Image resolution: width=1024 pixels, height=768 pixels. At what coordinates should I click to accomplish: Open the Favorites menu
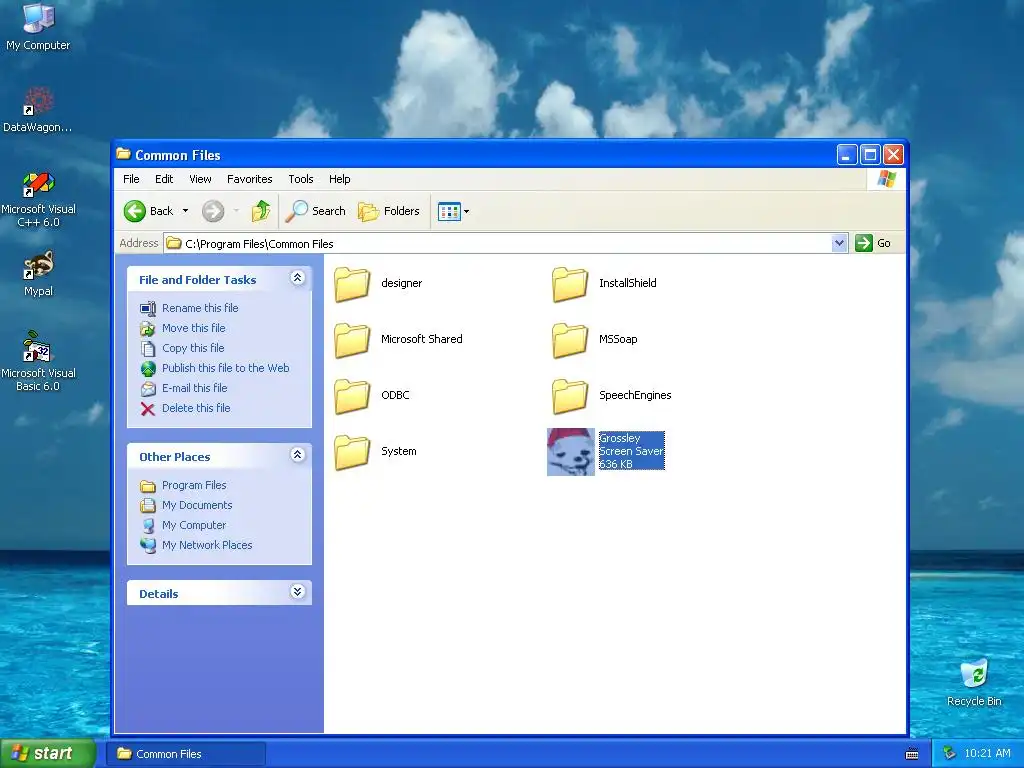point(249,179)
